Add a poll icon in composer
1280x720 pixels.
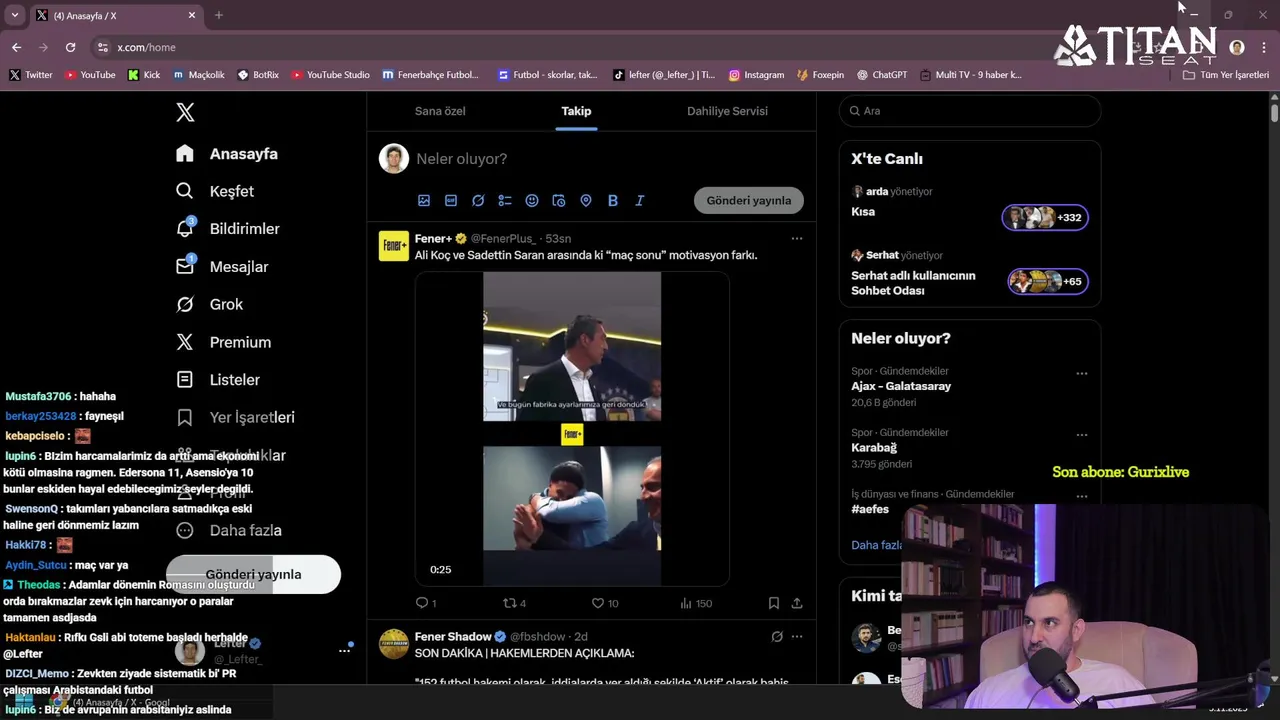pos(505,201)
